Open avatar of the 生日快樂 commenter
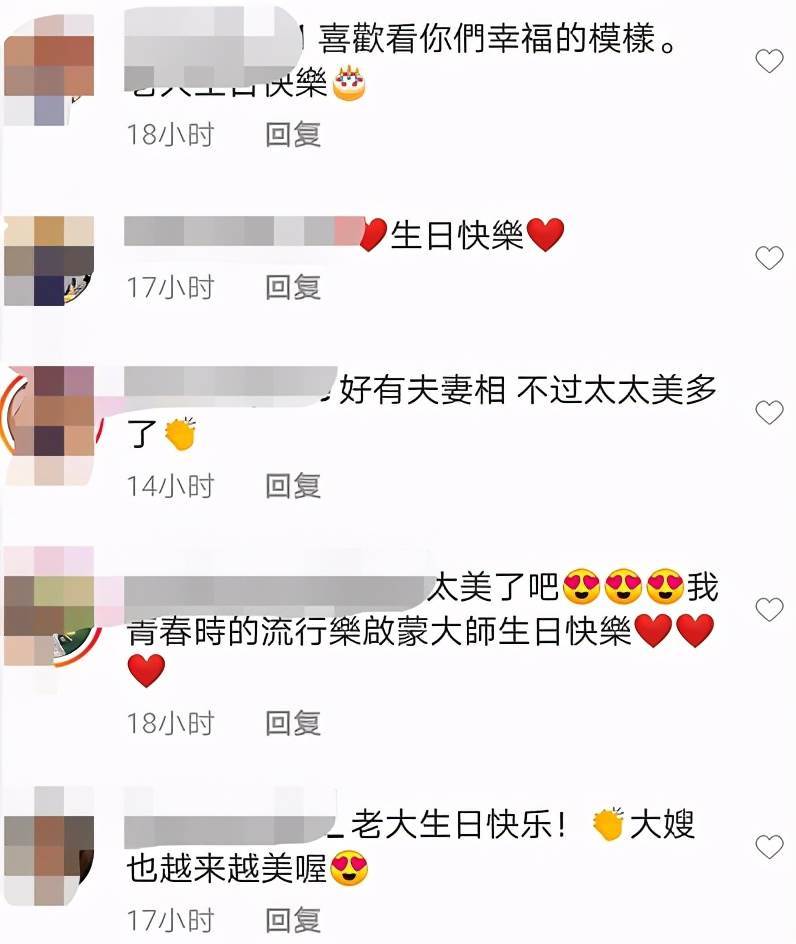The width and height of the screenshot is (796, 944). (49, 261)
